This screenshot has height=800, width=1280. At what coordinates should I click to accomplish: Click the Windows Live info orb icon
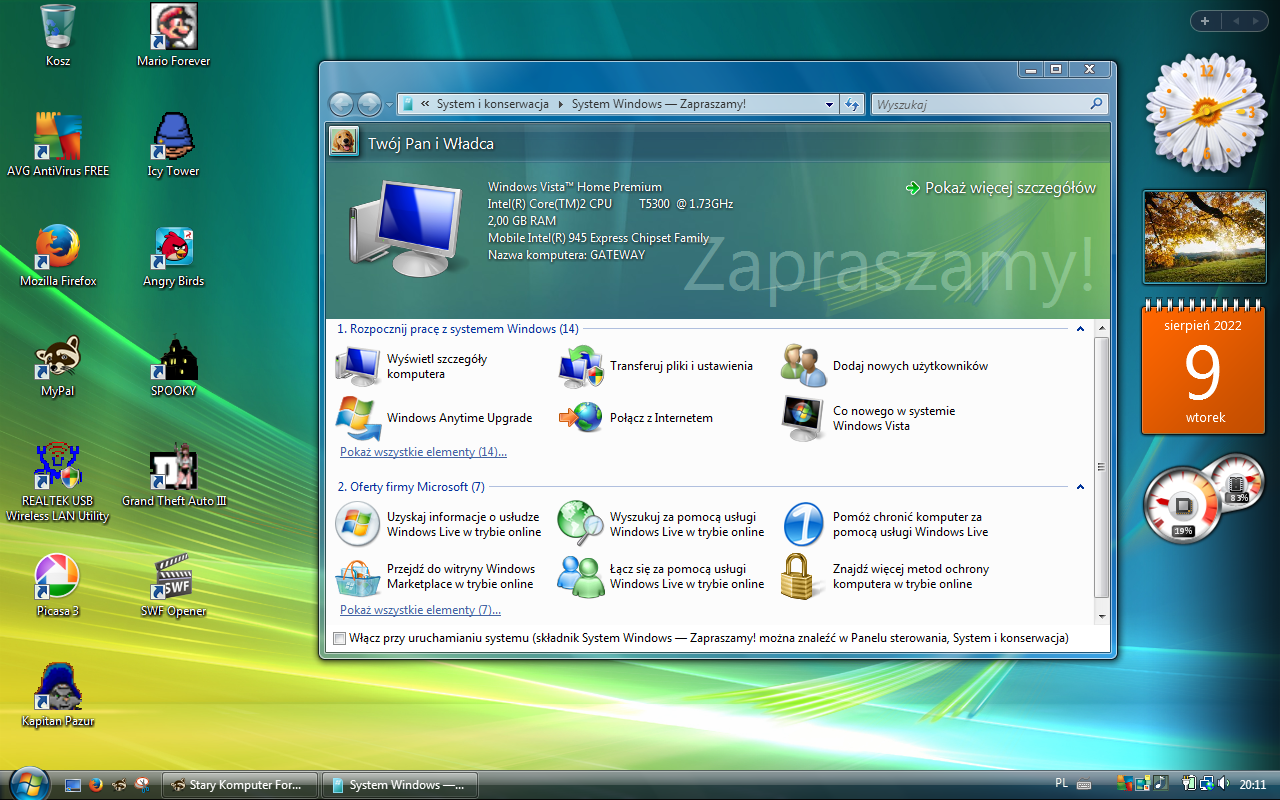pos(358,524)
